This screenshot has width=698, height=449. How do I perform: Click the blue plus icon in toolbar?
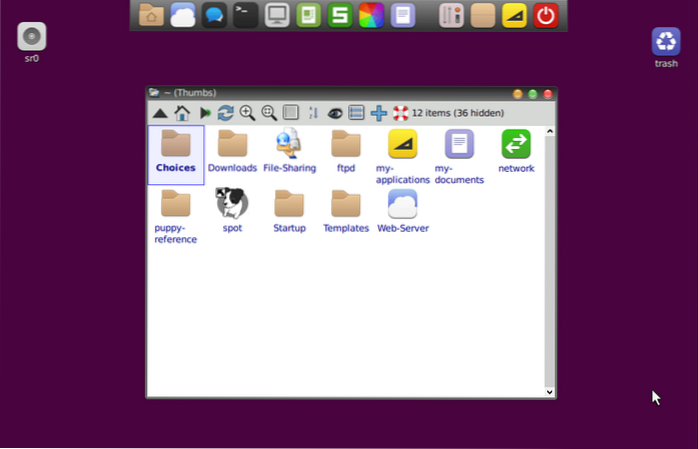pos(378,114)
